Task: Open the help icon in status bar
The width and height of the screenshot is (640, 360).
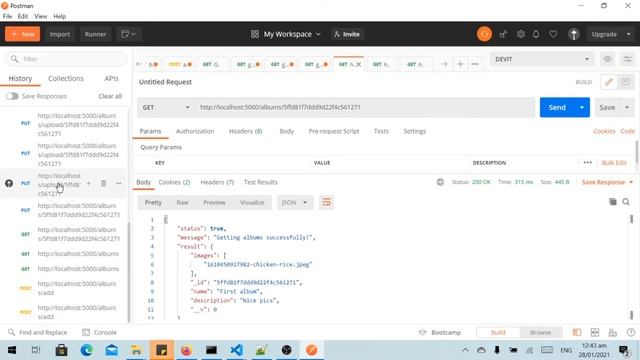Action: click(631, 332)
